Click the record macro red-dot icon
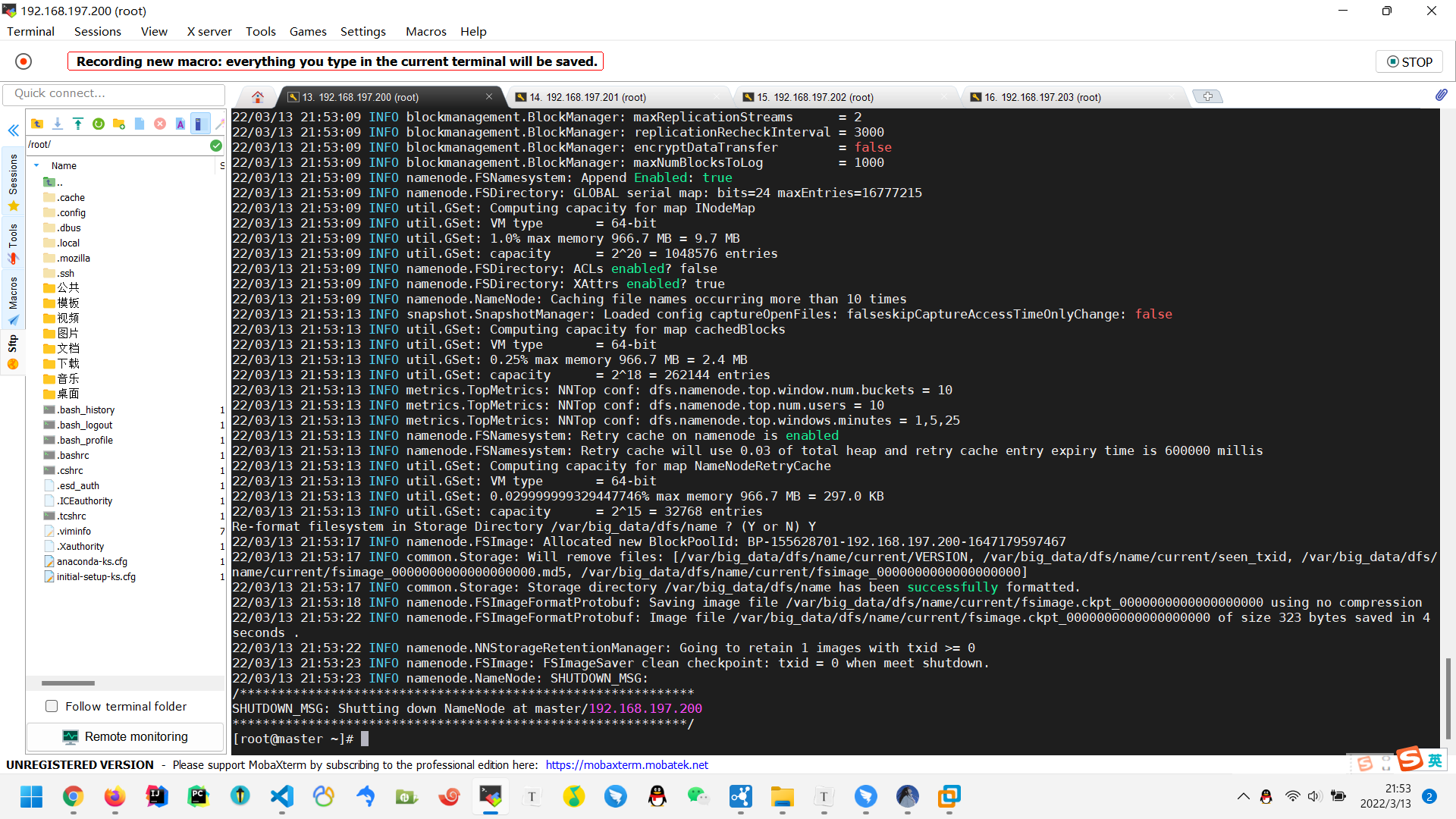 24,61
